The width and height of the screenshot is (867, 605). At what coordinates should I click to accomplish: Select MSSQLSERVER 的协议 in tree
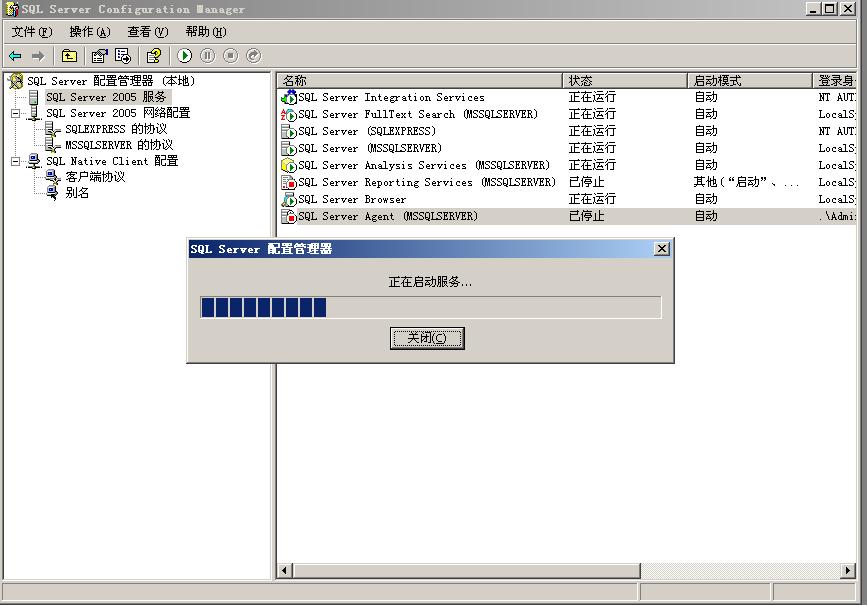(x=119, y=145)
